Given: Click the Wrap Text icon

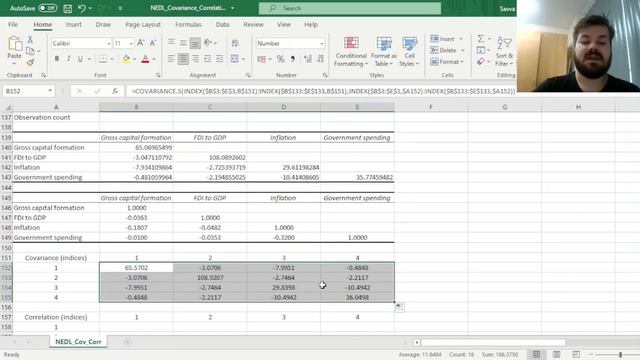Looking at the screenshot, I should [235, 43].
